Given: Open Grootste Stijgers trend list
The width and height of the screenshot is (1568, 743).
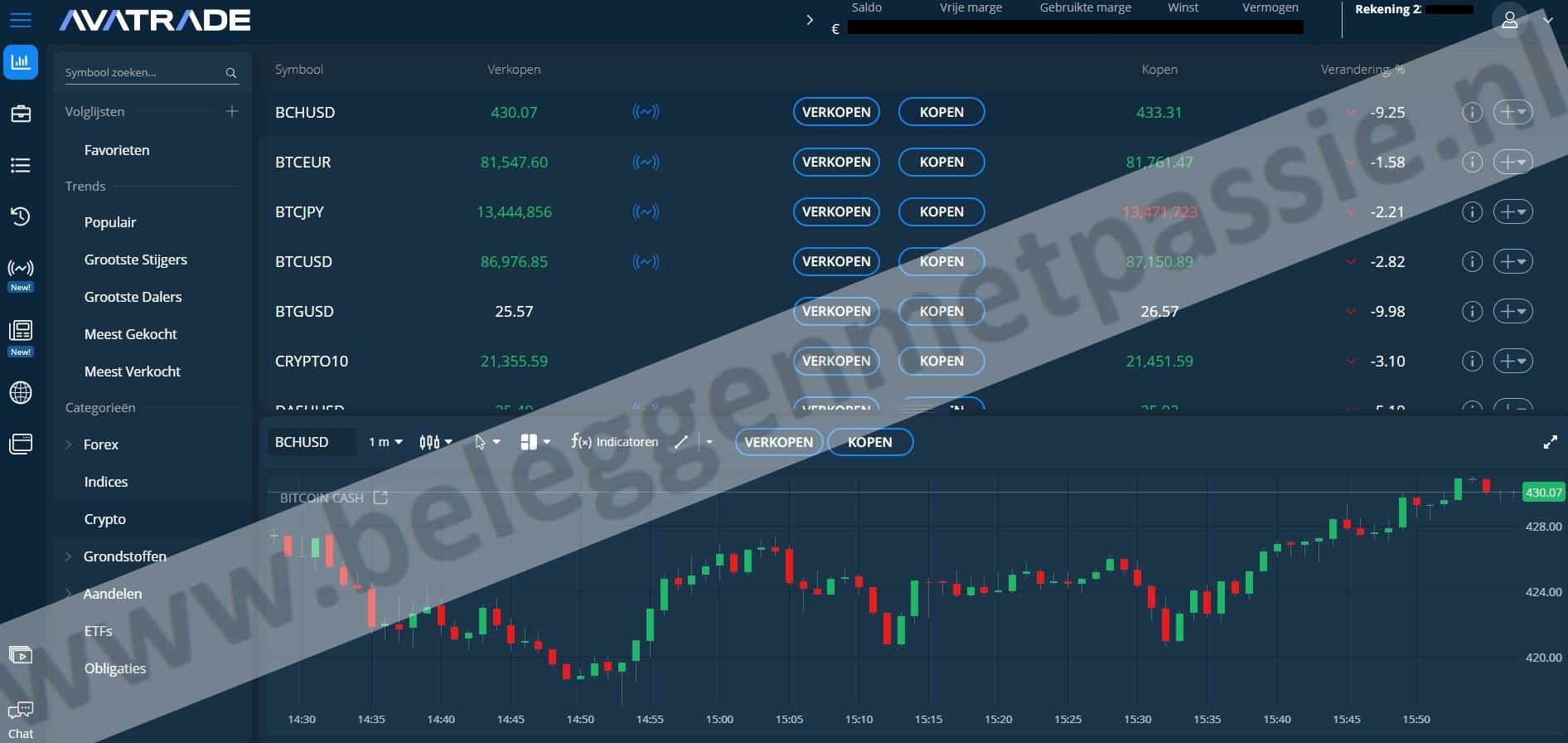Looking at the screenshot, I should (136, 260).
